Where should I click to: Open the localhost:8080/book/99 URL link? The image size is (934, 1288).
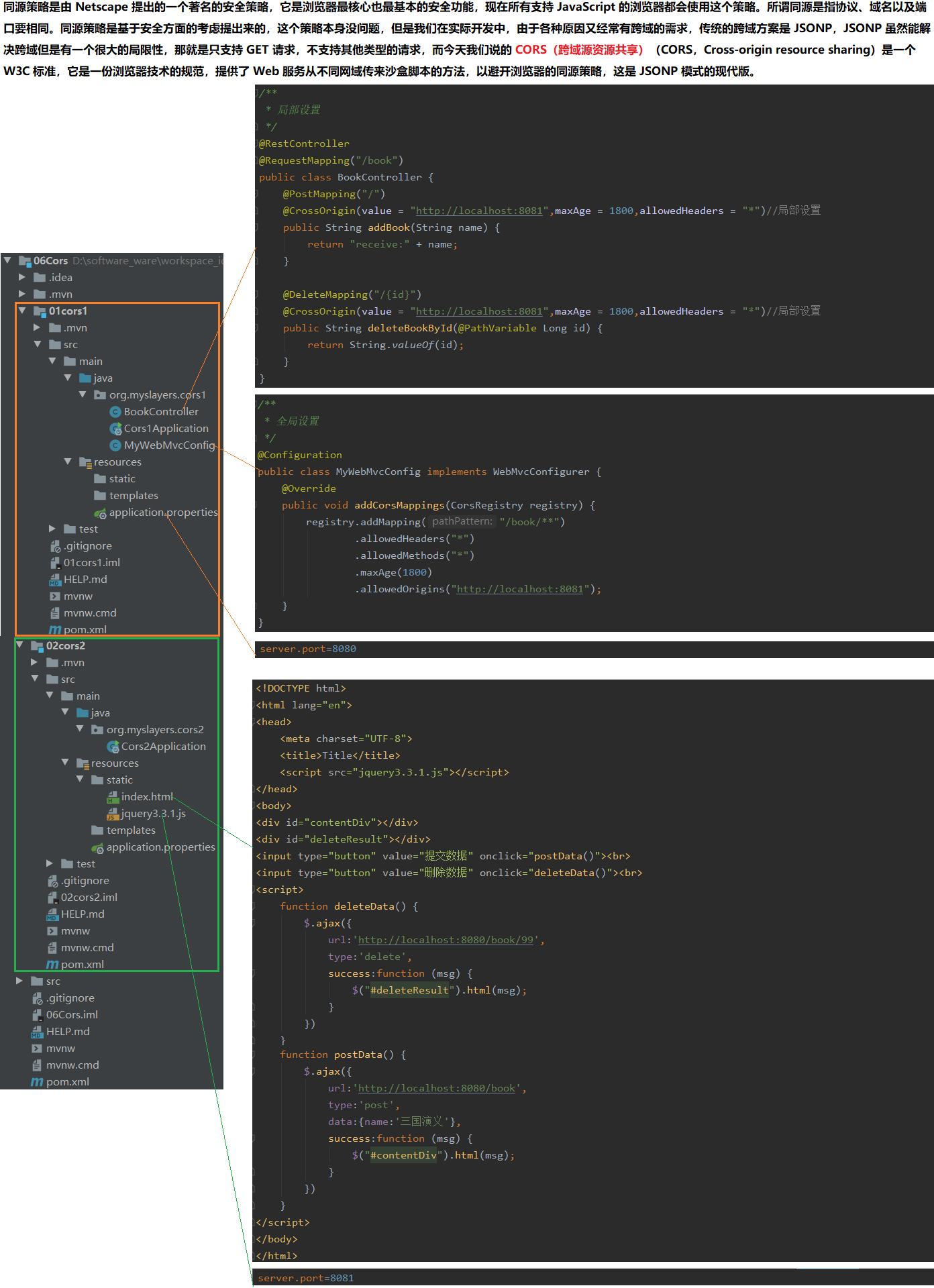point(446,940)
